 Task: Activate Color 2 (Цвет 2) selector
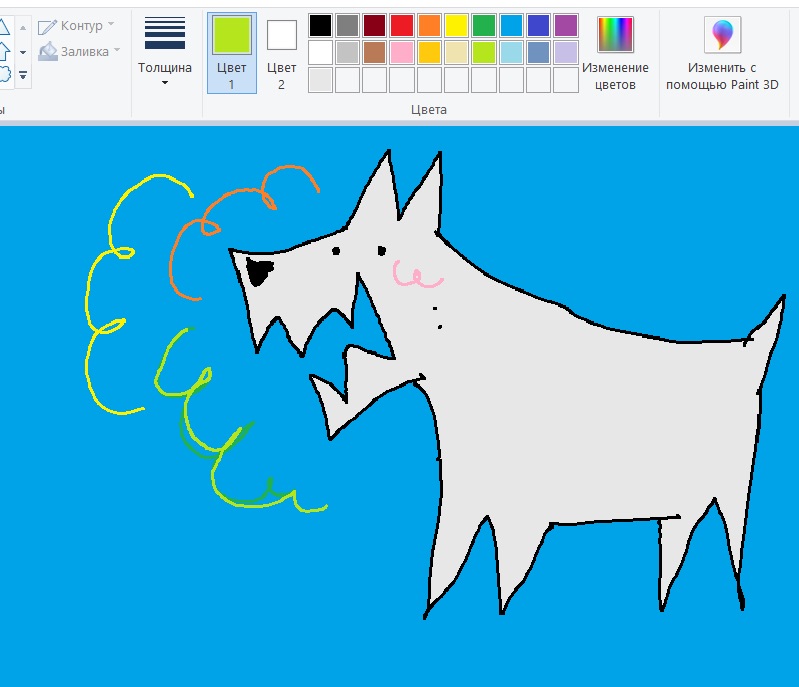(x=281, y=53)
